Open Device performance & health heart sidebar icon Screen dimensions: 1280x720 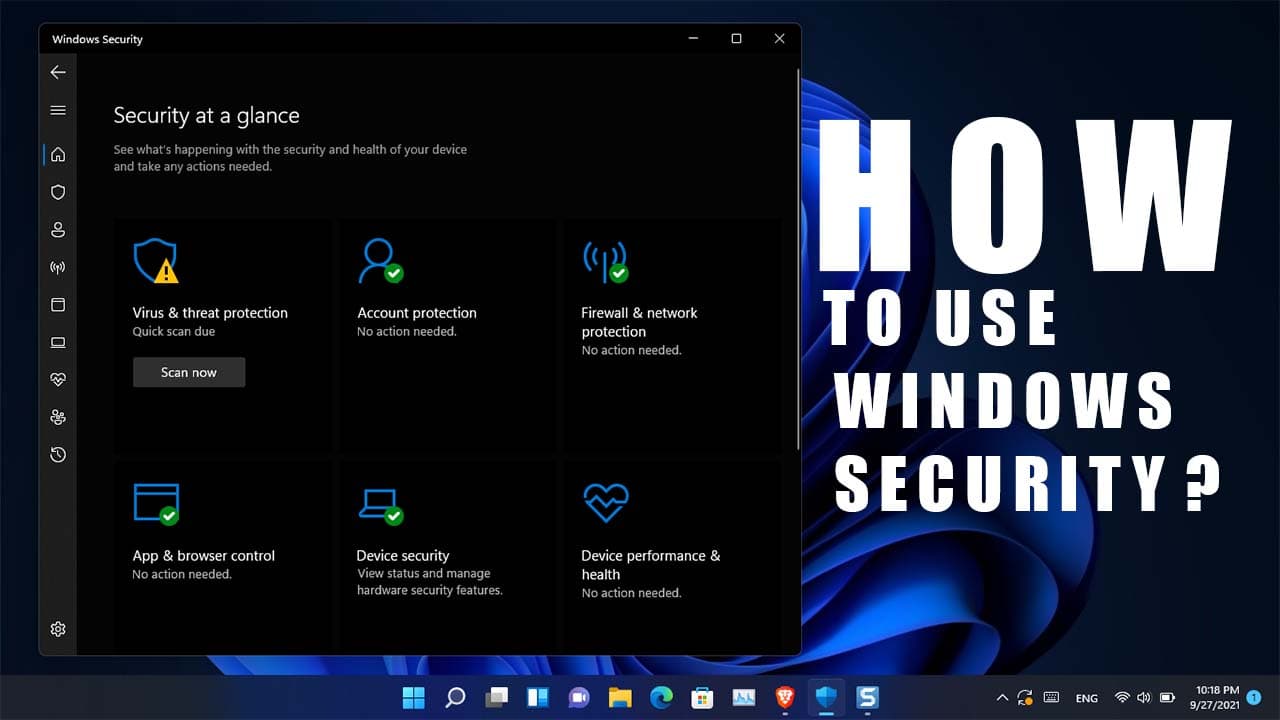[x=58, y=380]
